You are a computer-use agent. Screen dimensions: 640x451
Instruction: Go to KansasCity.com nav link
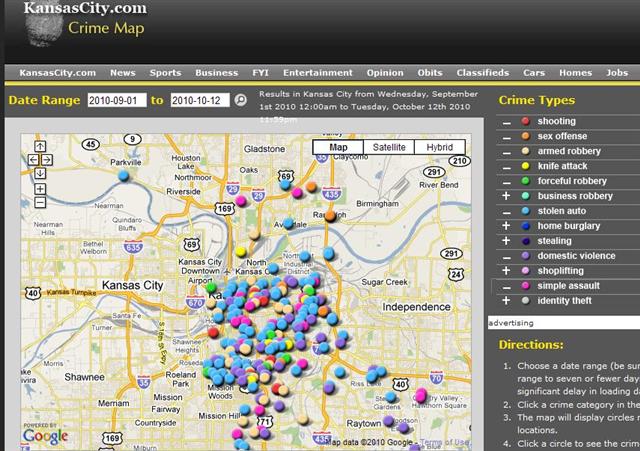click(x=58, y=73)
